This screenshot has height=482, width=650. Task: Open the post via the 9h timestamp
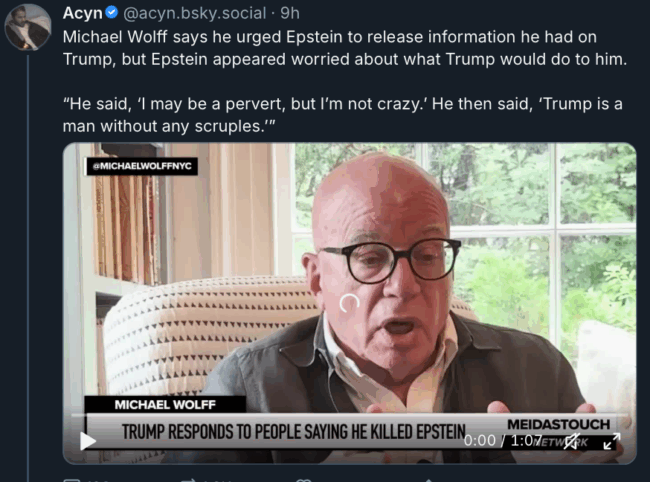coord(290,13)
